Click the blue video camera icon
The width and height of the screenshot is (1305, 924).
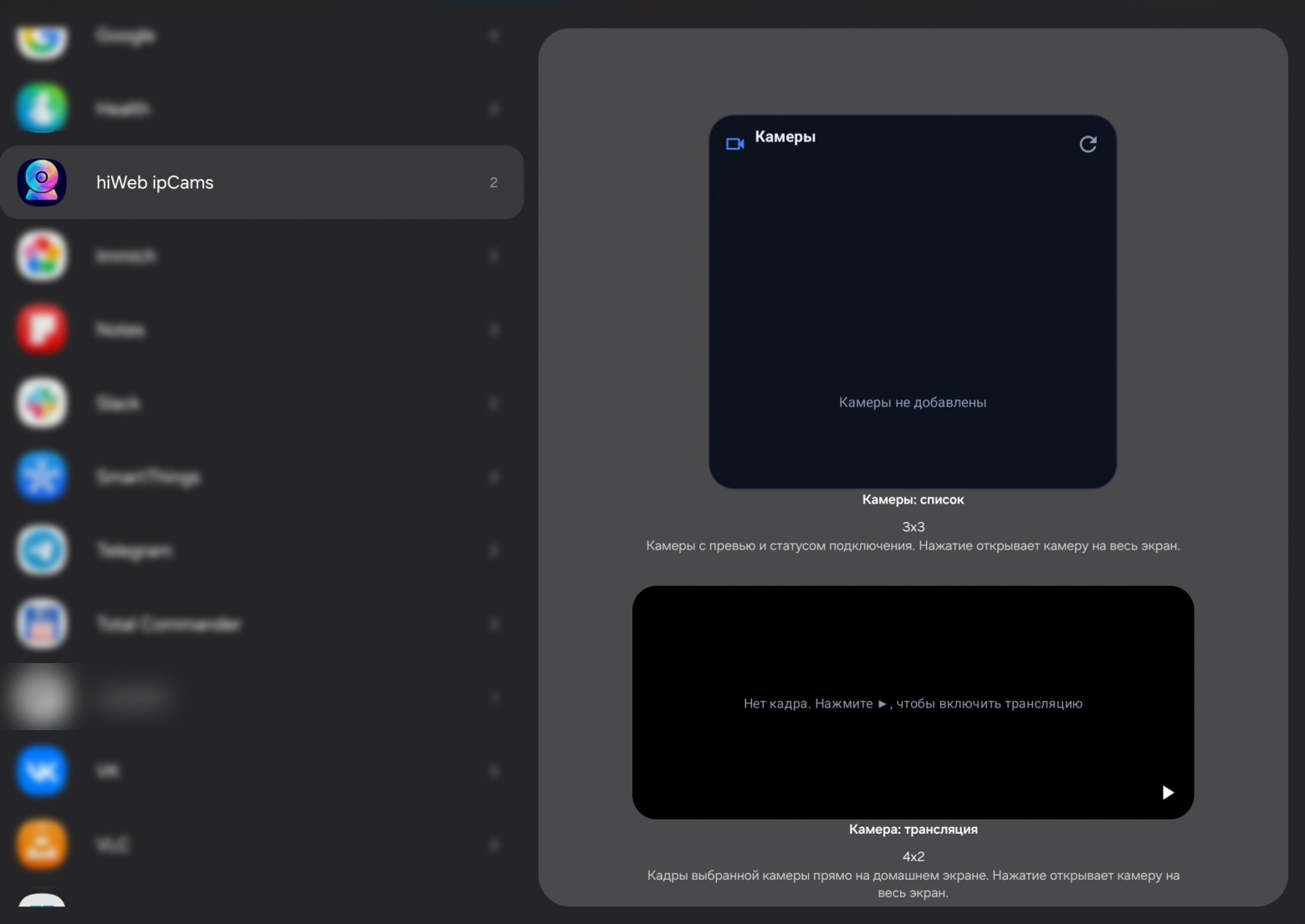point(735,144)
